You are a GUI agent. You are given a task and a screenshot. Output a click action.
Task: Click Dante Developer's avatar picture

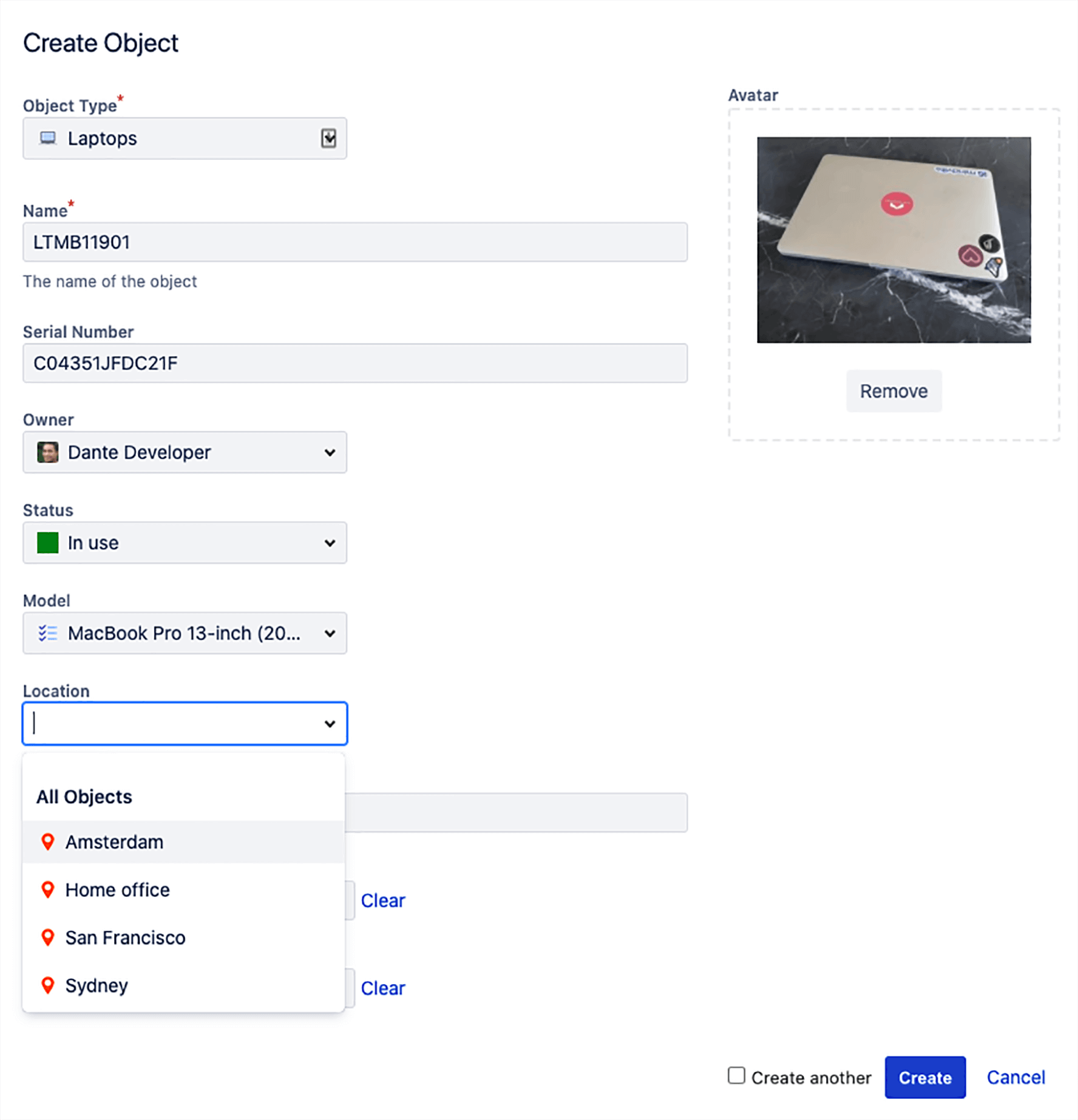coord(47,453)
